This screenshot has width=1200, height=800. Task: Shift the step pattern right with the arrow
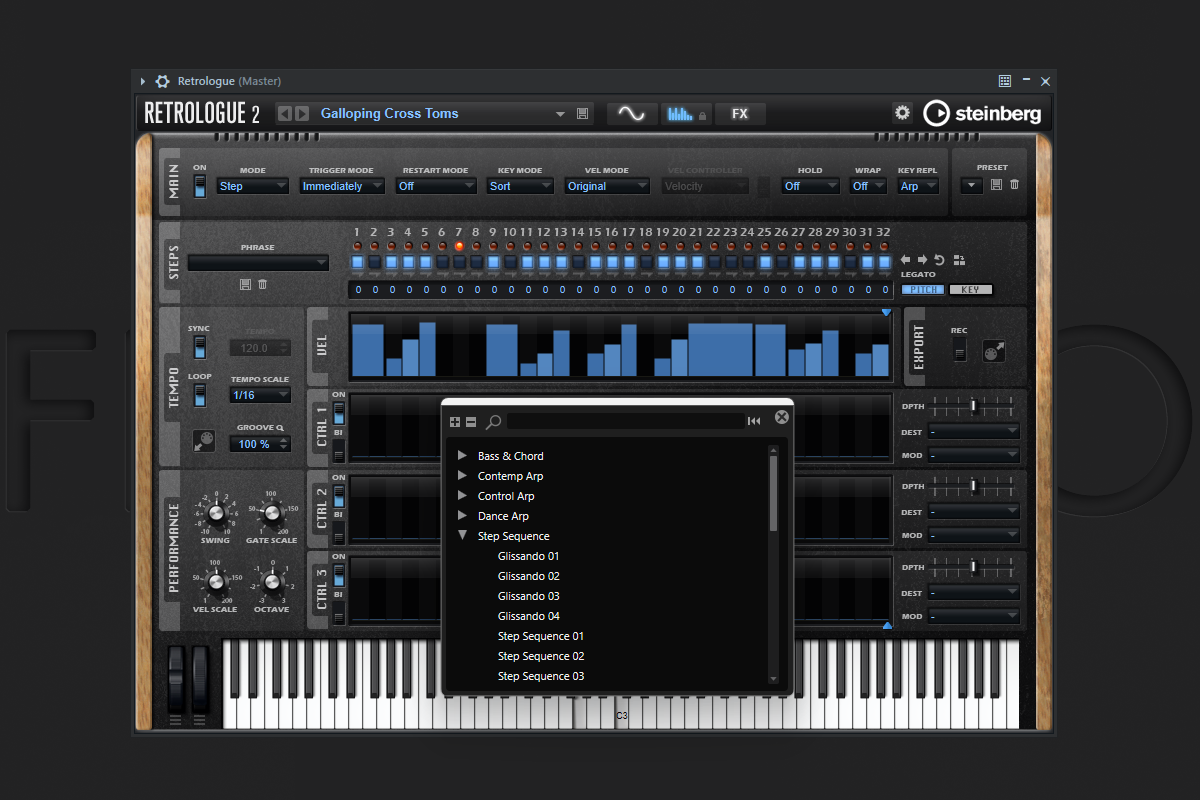tap(923, 260)
